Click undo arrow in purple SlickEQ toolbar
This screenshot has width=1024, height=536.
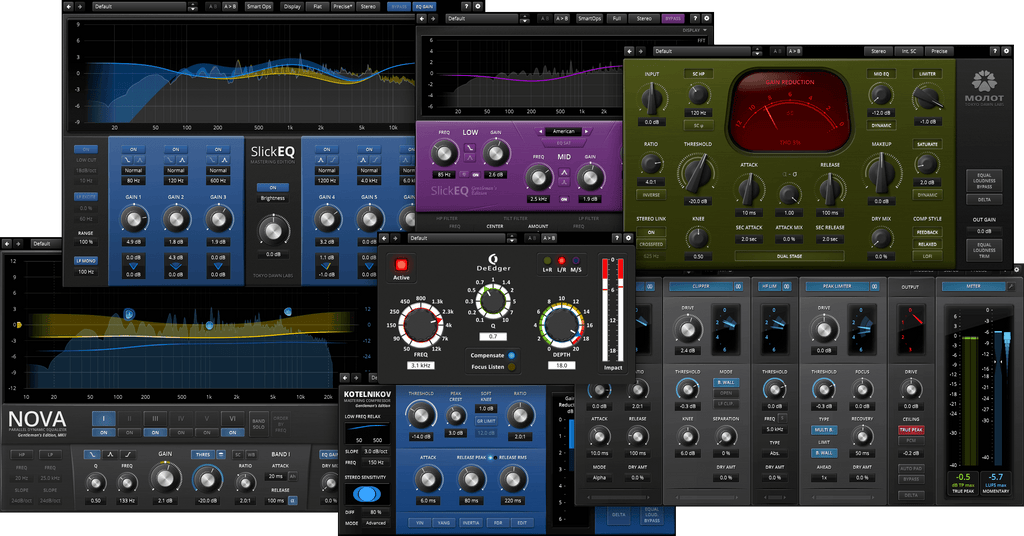pos(423,19)
